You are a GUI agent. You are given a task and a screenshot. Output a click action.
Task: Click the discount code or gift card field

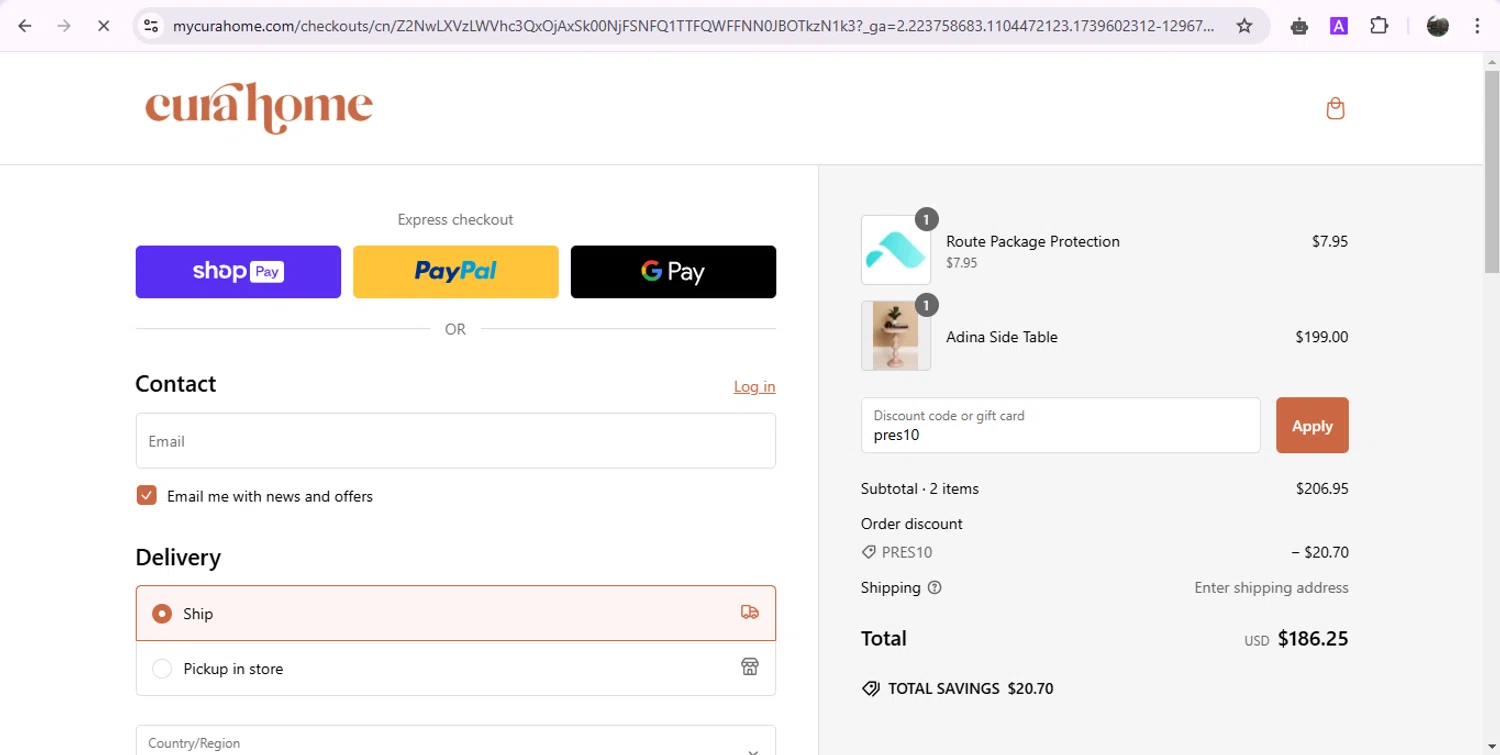pyautogui.click(x=1060, y=425)
